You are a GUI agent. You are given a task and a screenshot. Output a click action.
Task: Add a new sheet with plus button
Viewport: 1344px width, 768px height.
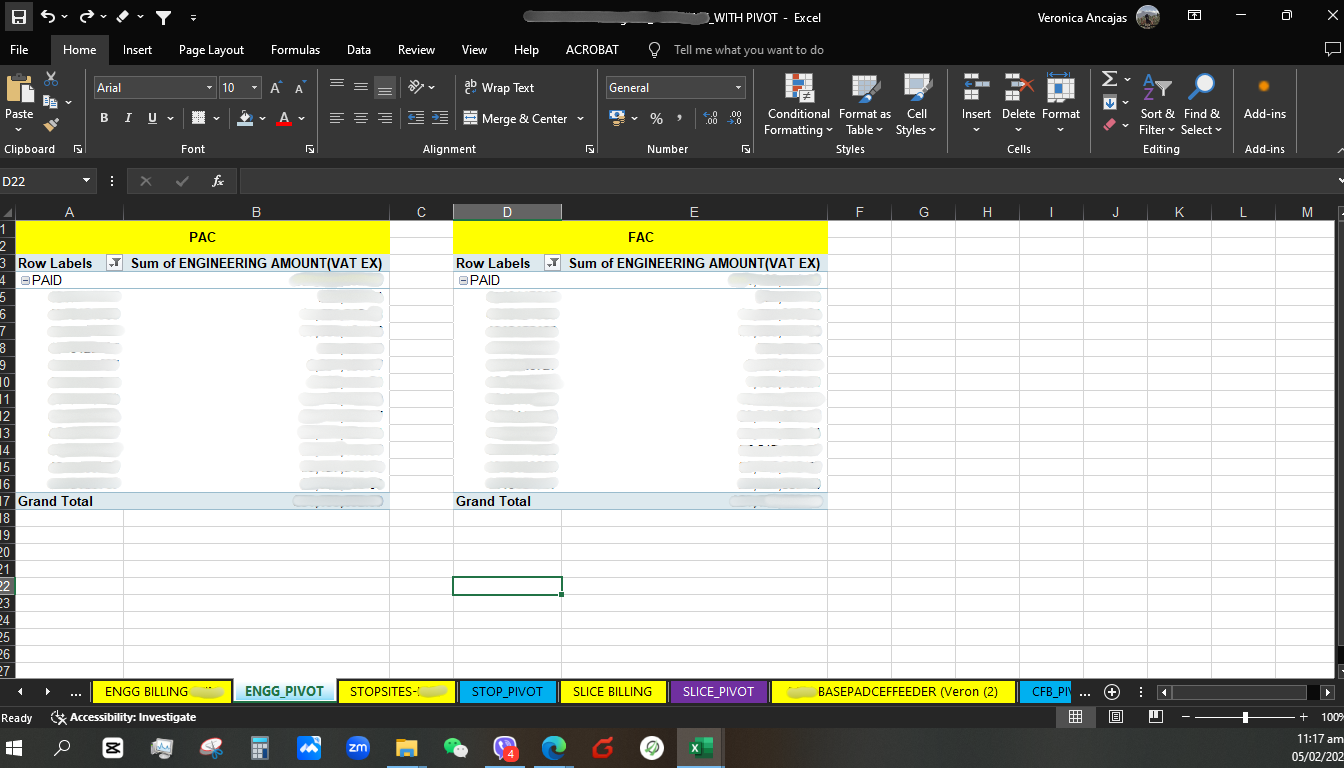[x=1111, y=692]
